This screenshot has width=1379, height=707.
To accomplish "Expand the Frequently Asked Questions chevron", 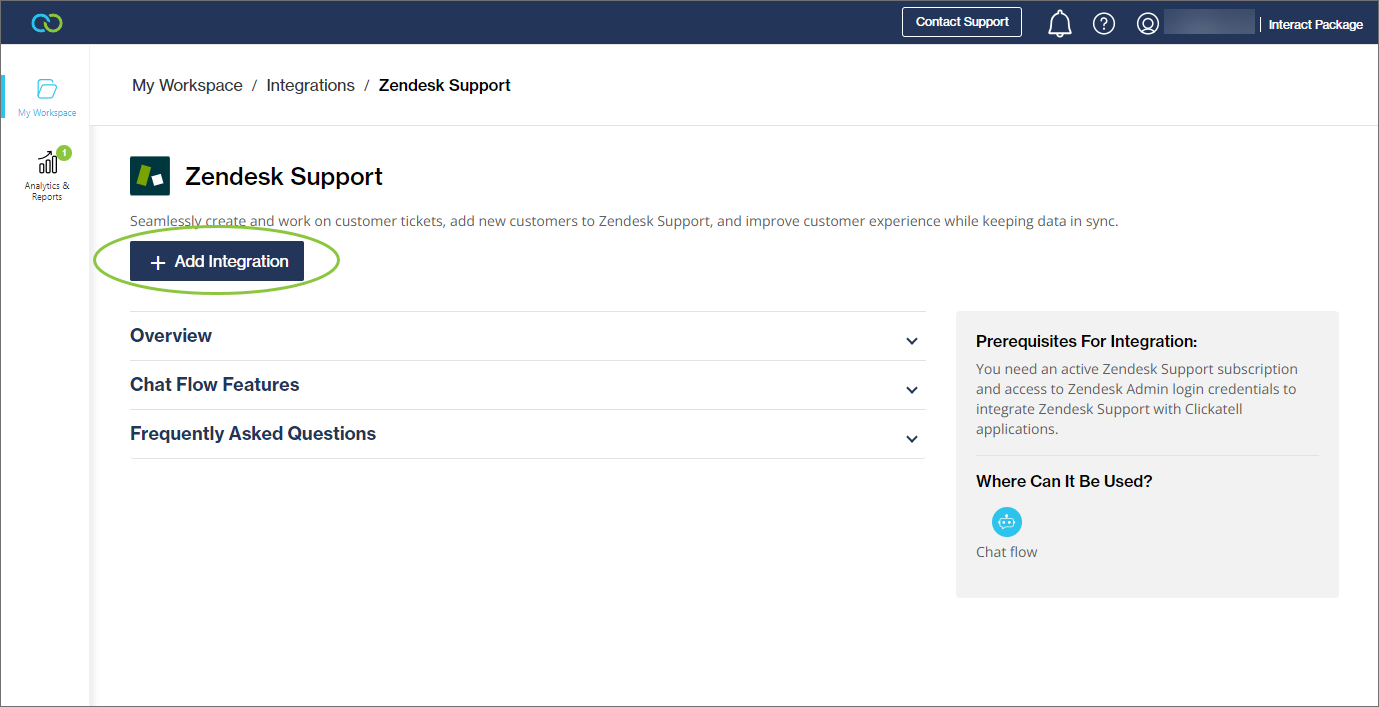I will tap(911, 439).
